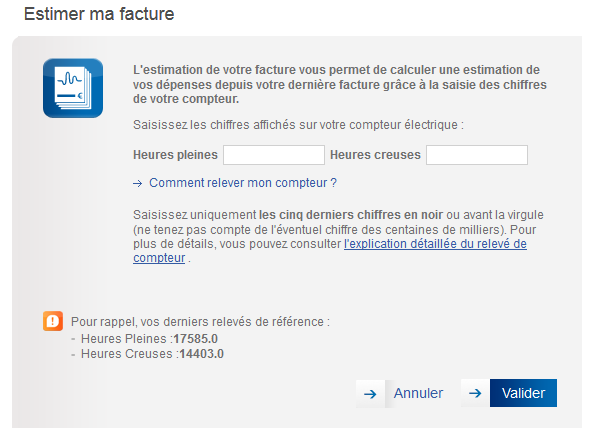590x435 pixels.
Task: Click the bold 'L'estimation de votre facture' paragraph
Action: [x=340, y=84]
